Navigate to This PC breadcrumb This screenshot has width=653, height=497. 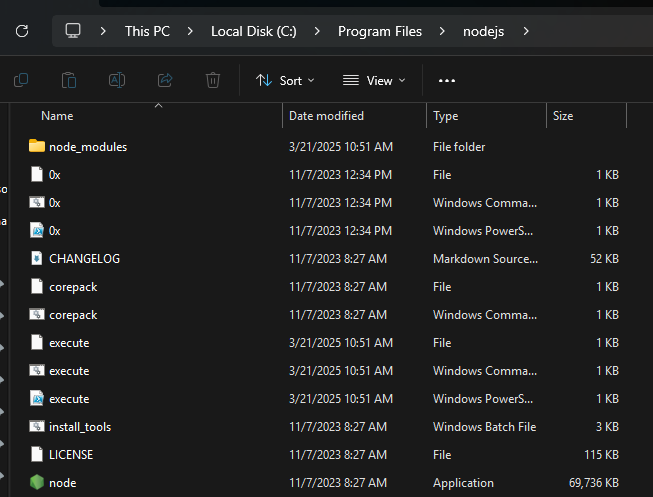pyautogui.click(x=147, y=31)
